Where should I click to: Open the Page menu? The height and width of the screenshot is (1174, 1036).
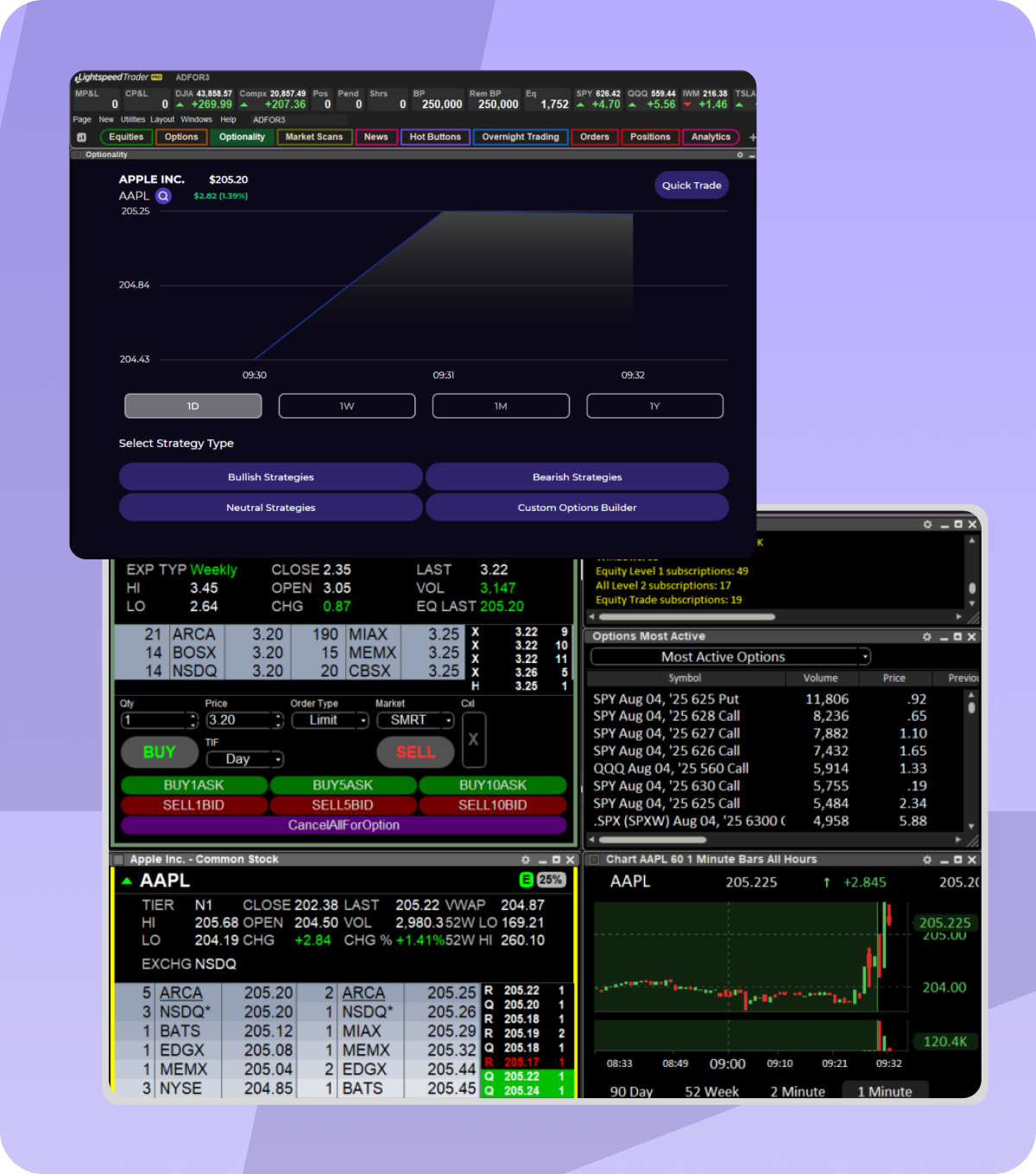[x=82, y=120]
